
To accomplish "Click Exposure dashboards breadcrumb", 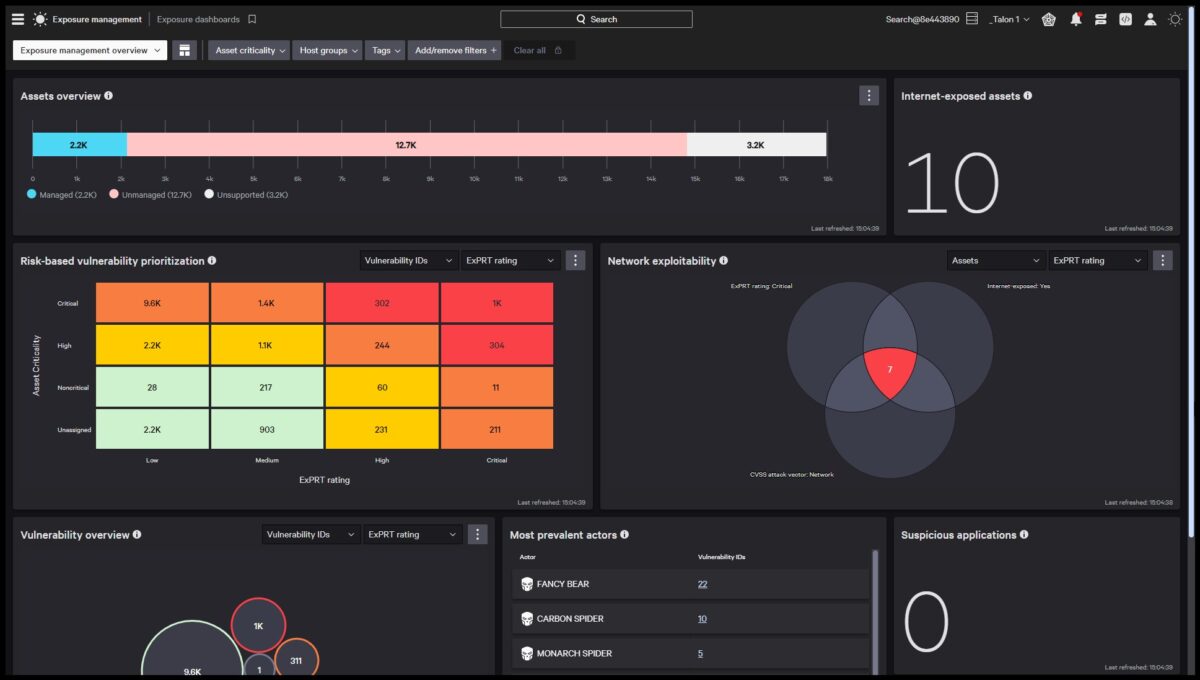I will tap(198, 19).
